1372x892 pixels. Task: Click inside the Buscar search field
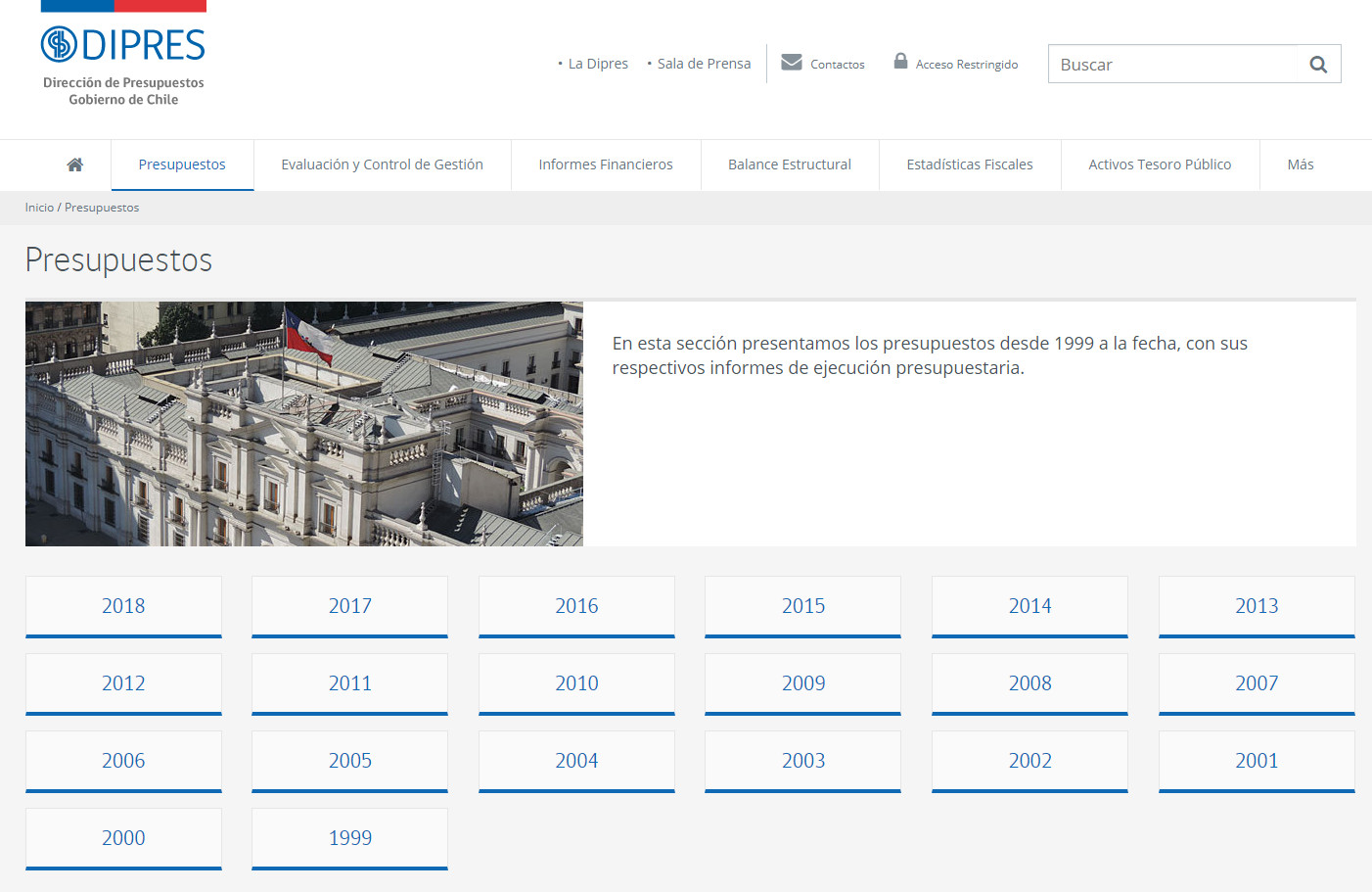pyautogui.click(x=1173, y=65)
